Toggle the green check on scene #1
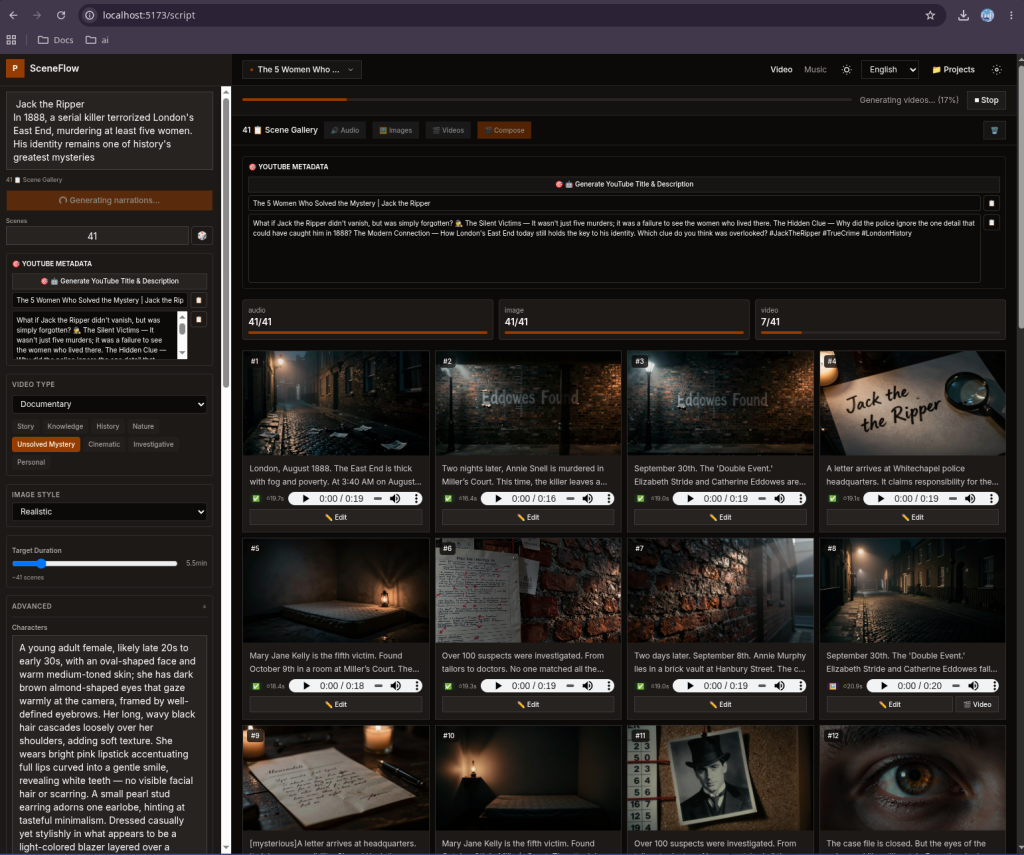Image resolution: width=1024 pixels, height=855 pixels. click(x=256, y=498)
